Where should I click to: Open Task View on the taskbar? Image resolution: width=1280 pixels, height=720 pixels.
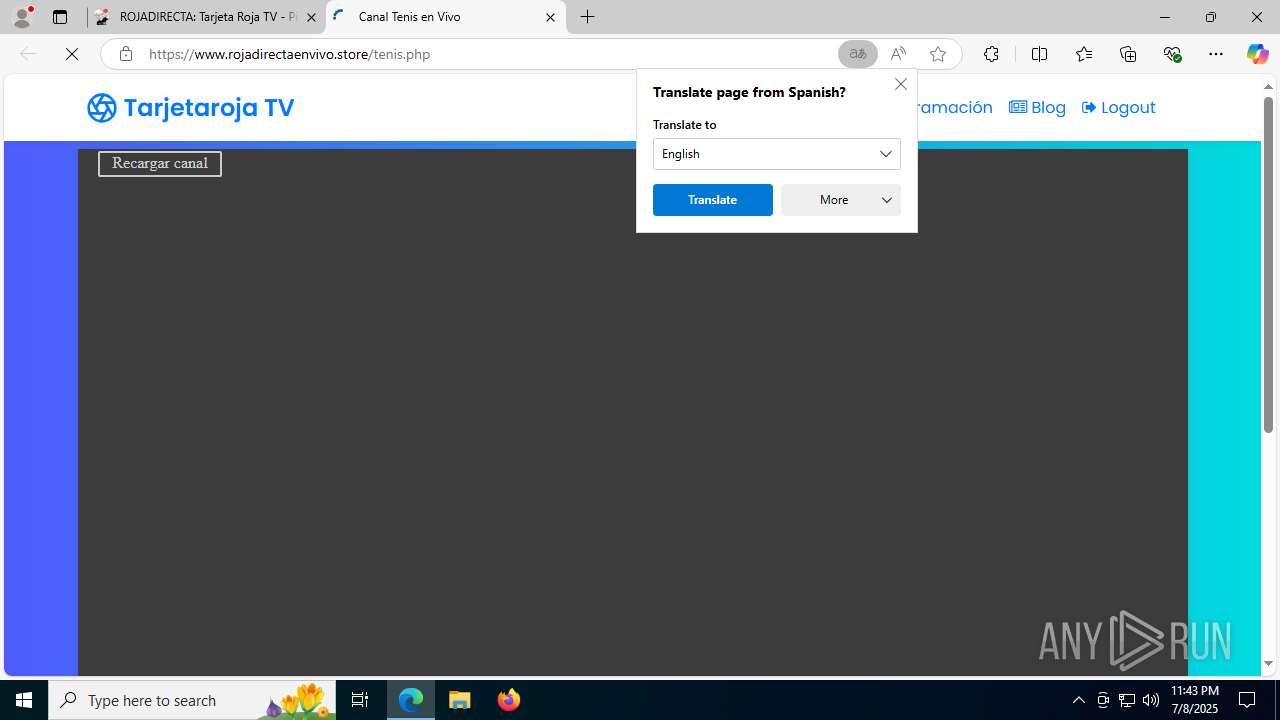point(360,700)
